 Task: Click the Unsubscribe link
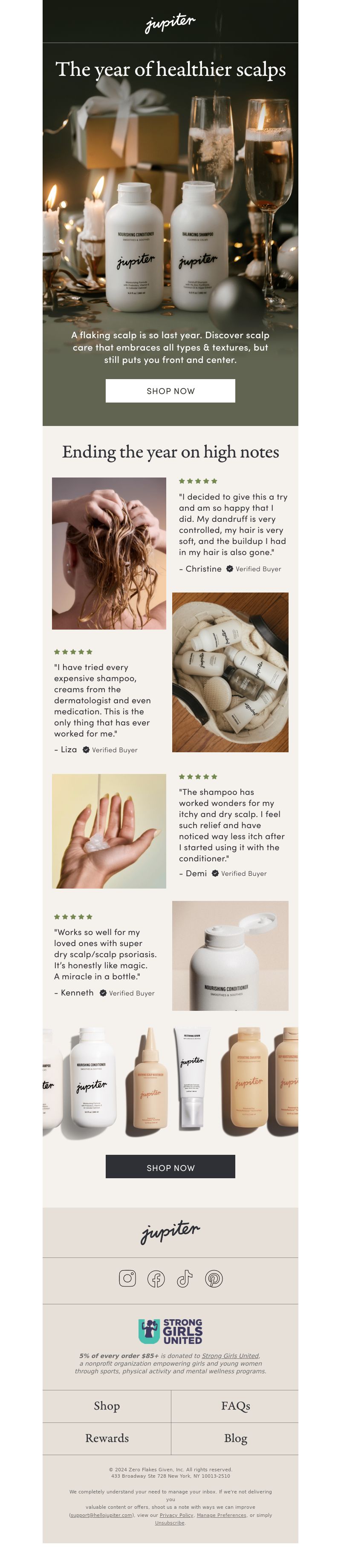click(170, 1523)
